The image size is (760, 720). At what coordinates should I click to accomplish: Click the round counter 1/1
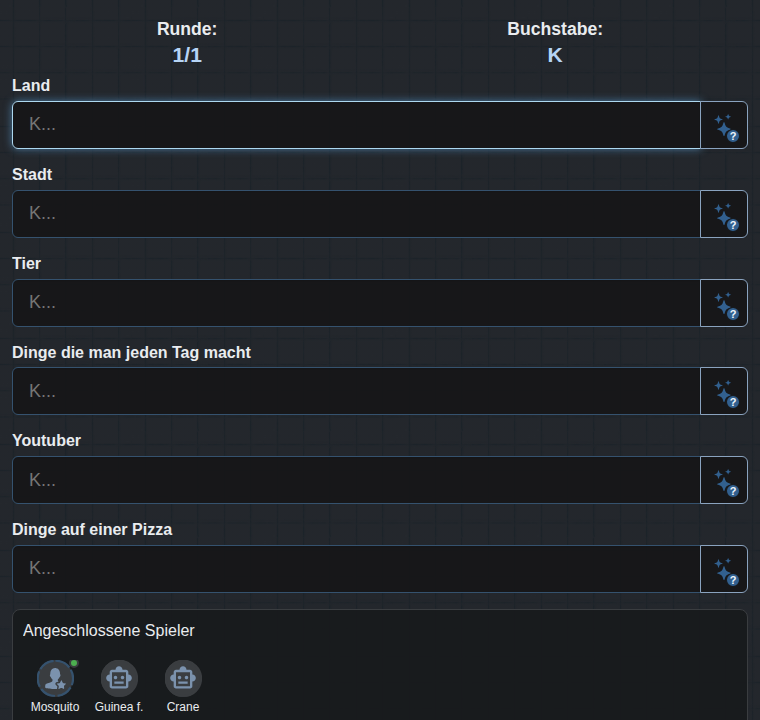[x=187, y=55]
